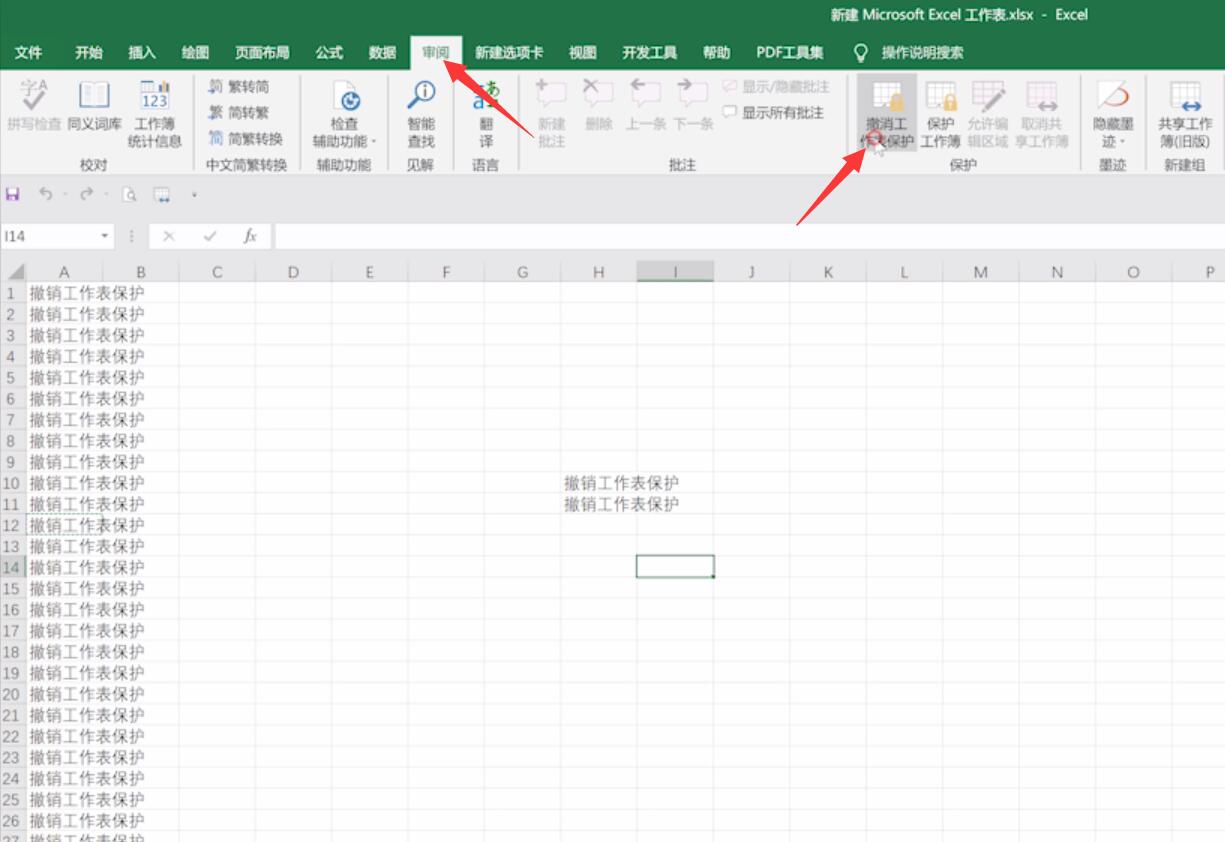Click the redo arrow in quick access toolbar

coord(87,194)
